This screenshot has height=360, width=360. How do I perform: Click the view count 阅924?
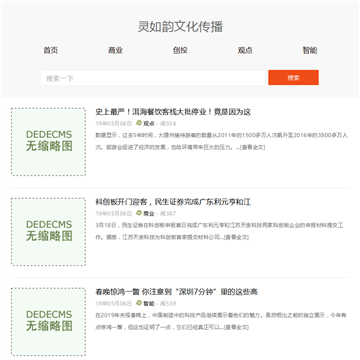coord(168,124)
